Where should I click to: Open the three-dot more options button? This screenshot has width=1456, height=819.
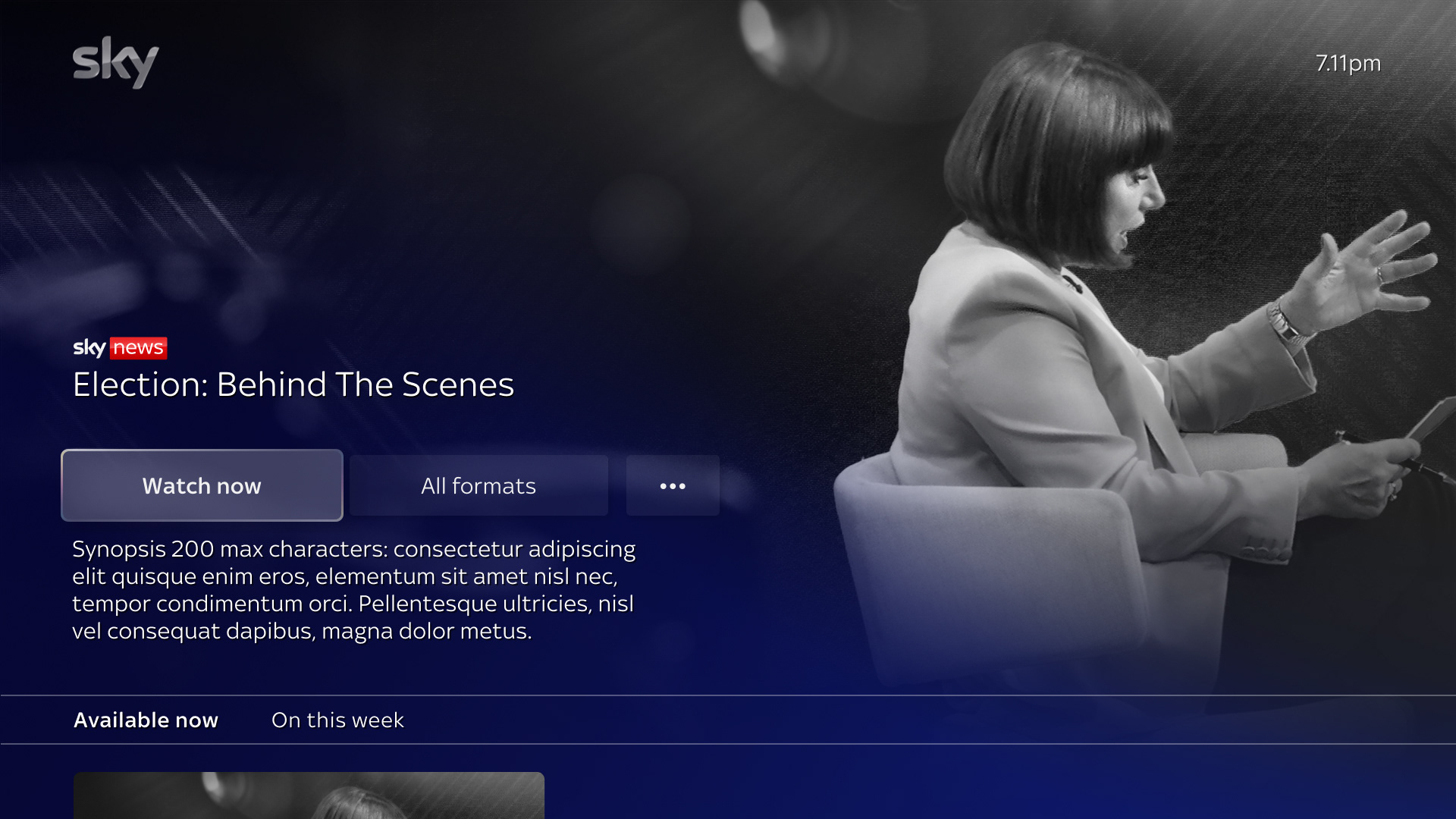(x=673, y=485)
